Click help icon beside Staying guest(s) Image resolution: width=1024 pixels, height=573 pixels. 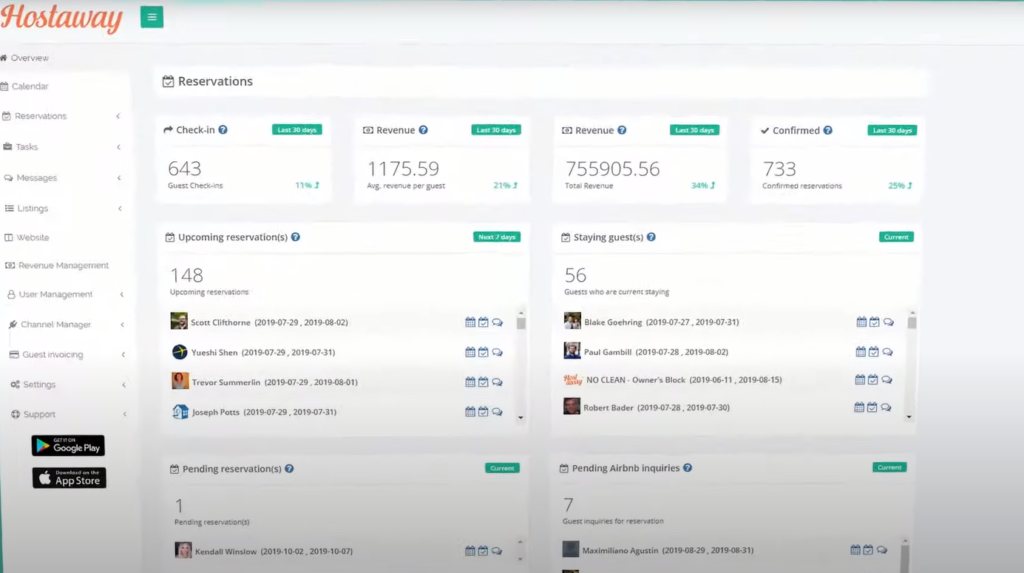click(x=651, y=237)
